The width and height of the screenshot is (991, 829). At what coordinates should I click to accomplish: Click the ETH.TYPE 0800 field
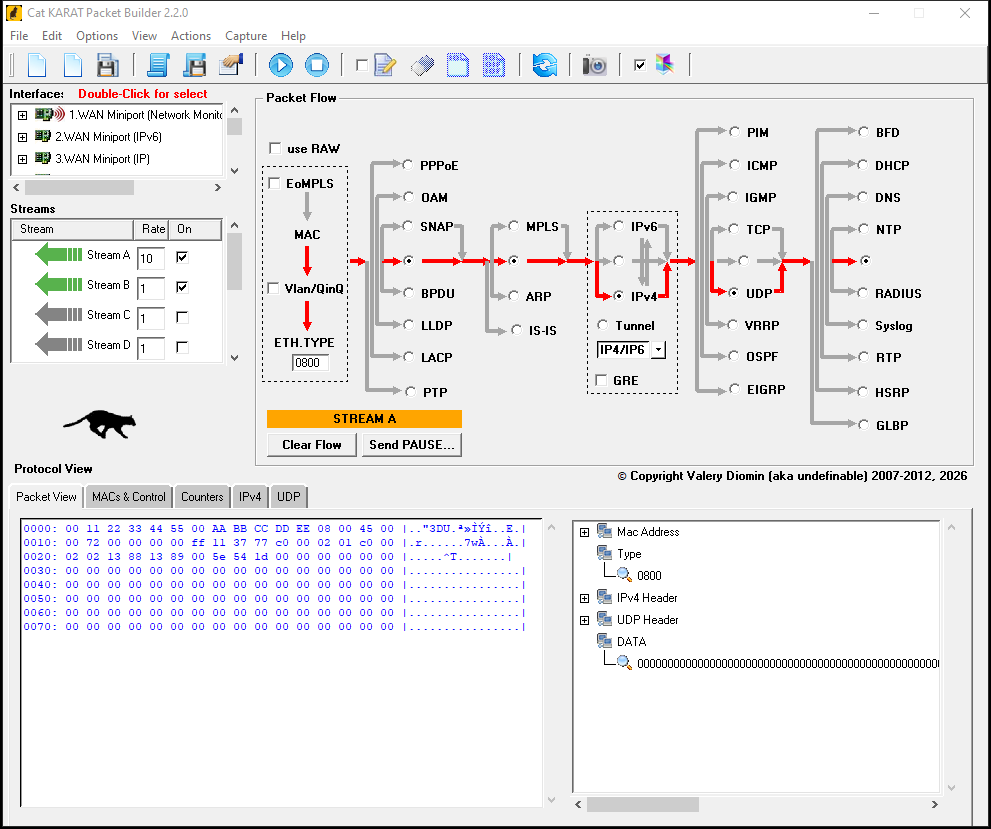(x=310, y=363)
